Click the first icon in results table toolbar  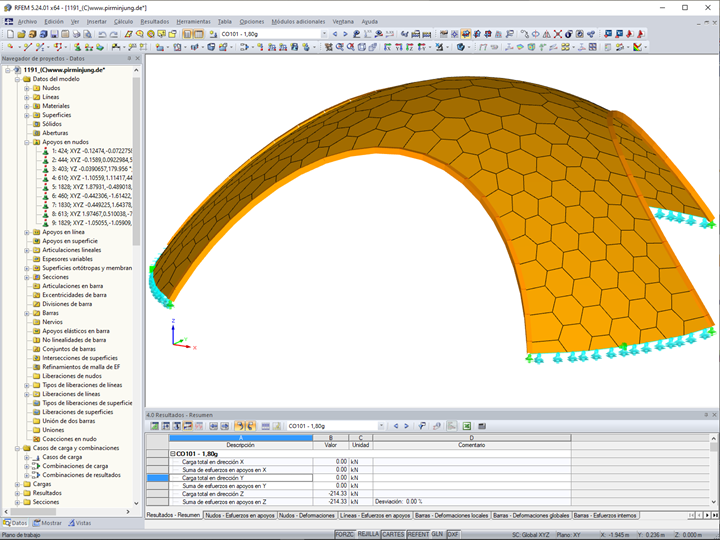(154, 426)
